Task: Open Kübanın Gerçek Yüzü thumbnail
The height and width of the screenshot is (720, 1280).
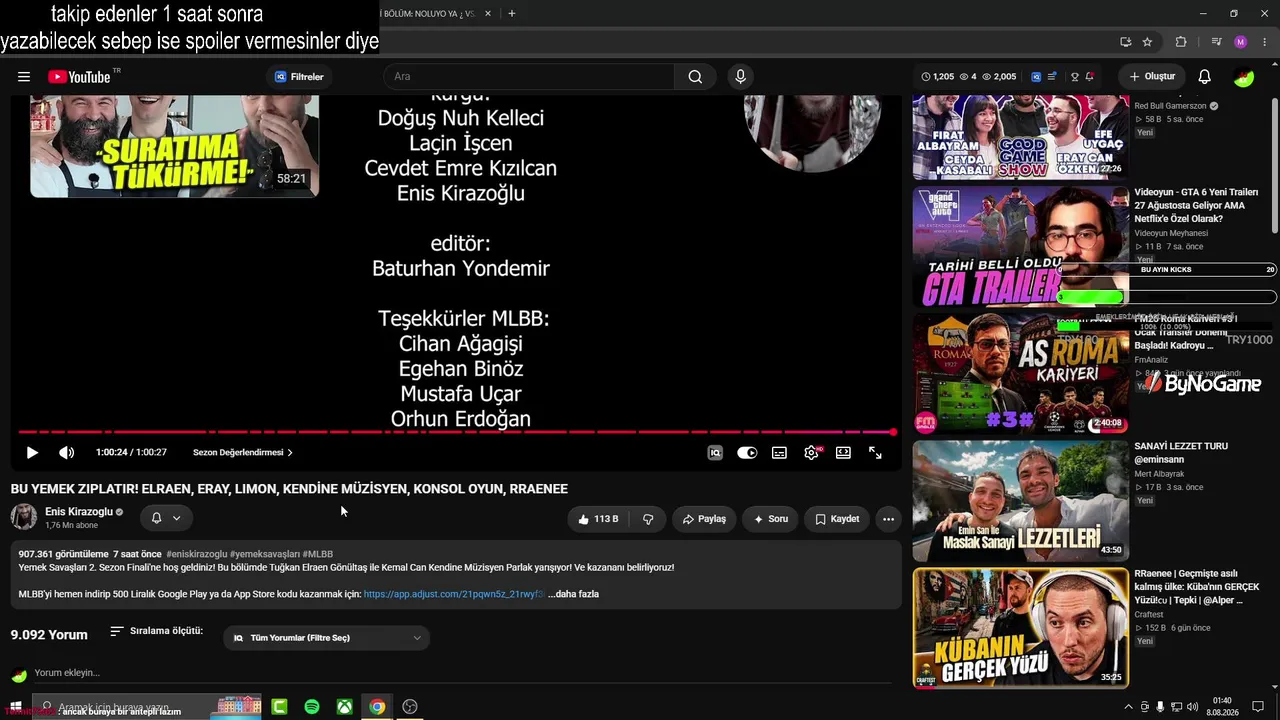Action: (x=1020, y=628)
